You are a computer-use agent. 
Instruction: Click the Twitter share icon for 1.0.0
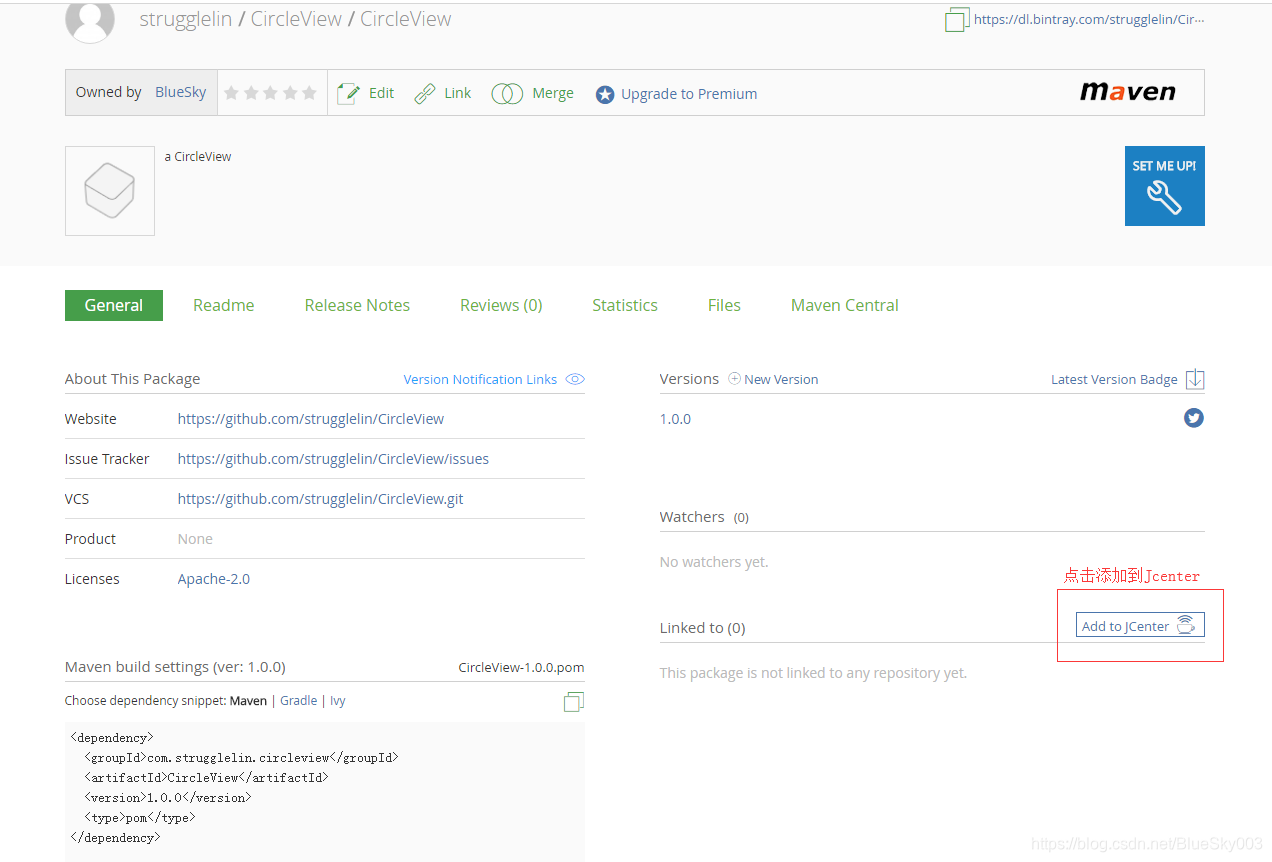[x=1194, y=418]
